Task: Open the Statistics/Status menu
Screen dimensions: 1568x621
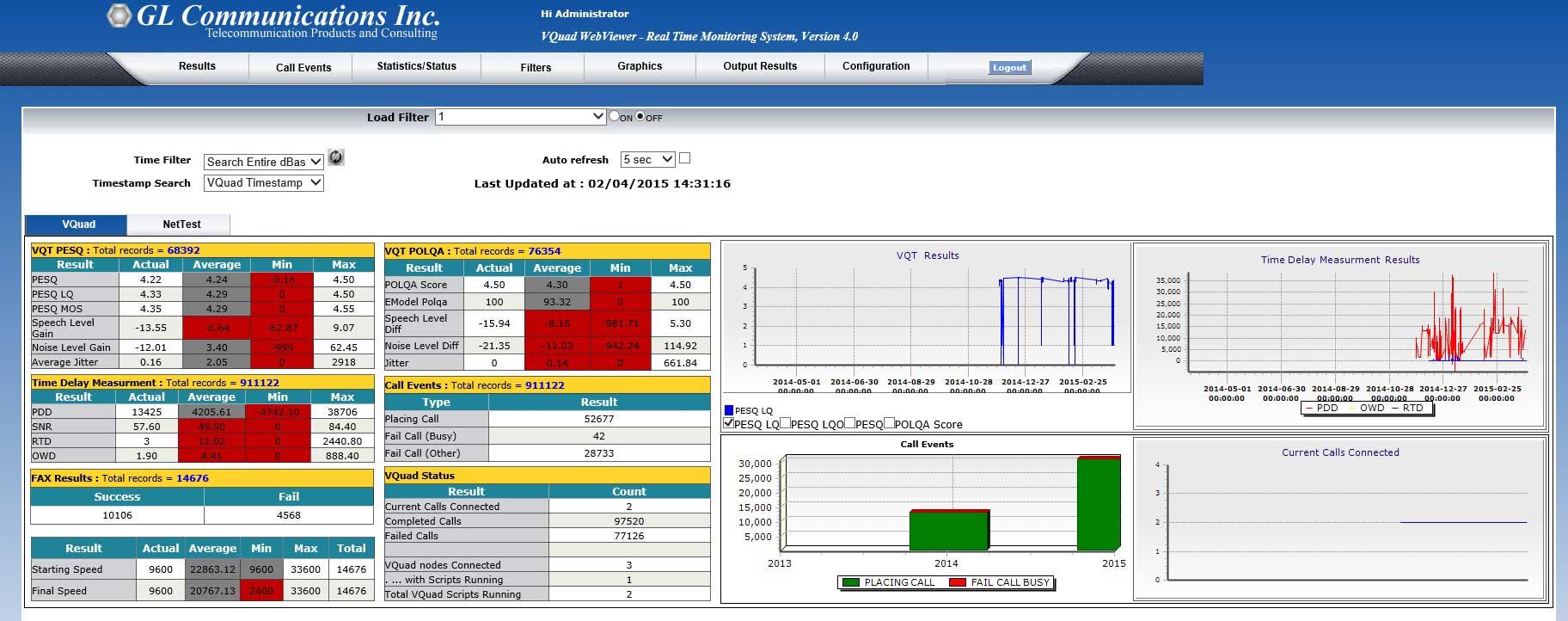Action: point(417,66)
